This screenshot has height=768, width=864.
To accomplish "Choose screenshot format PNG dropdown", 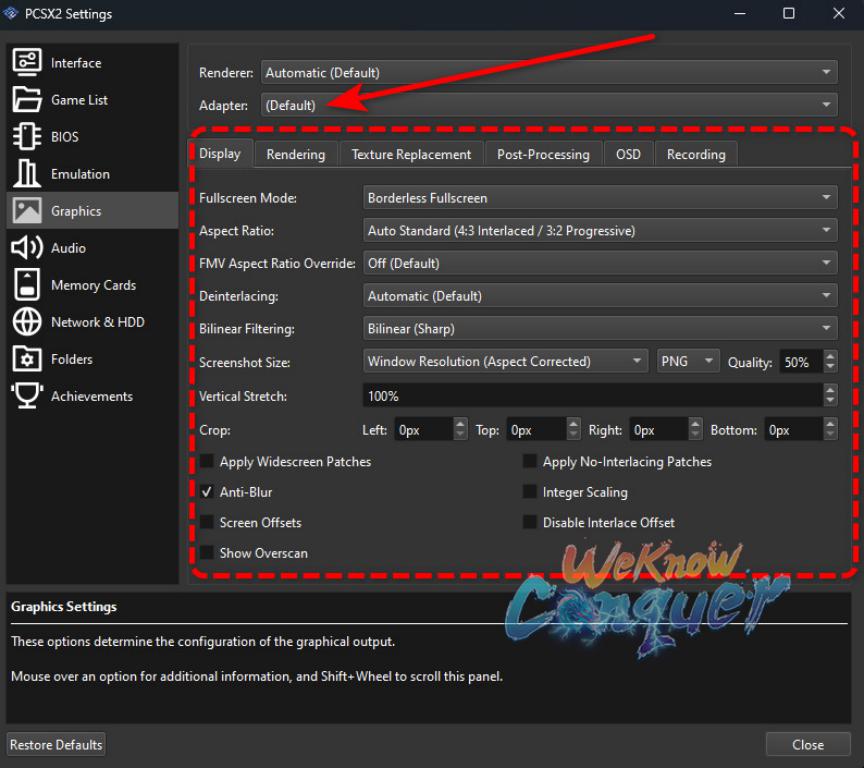I will point(688,361).
